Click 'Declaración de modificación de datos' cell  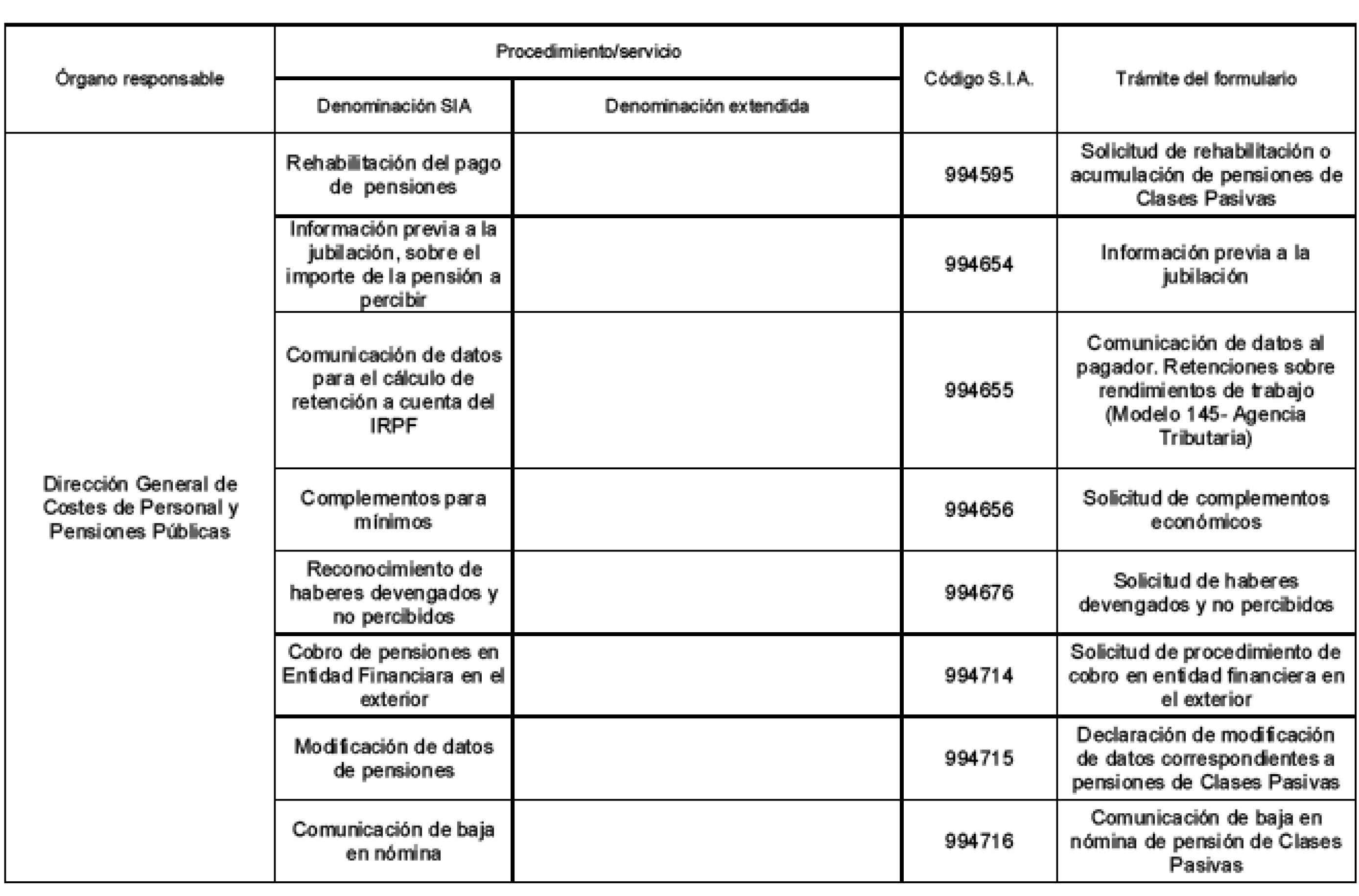click(x=1206, y=759)
